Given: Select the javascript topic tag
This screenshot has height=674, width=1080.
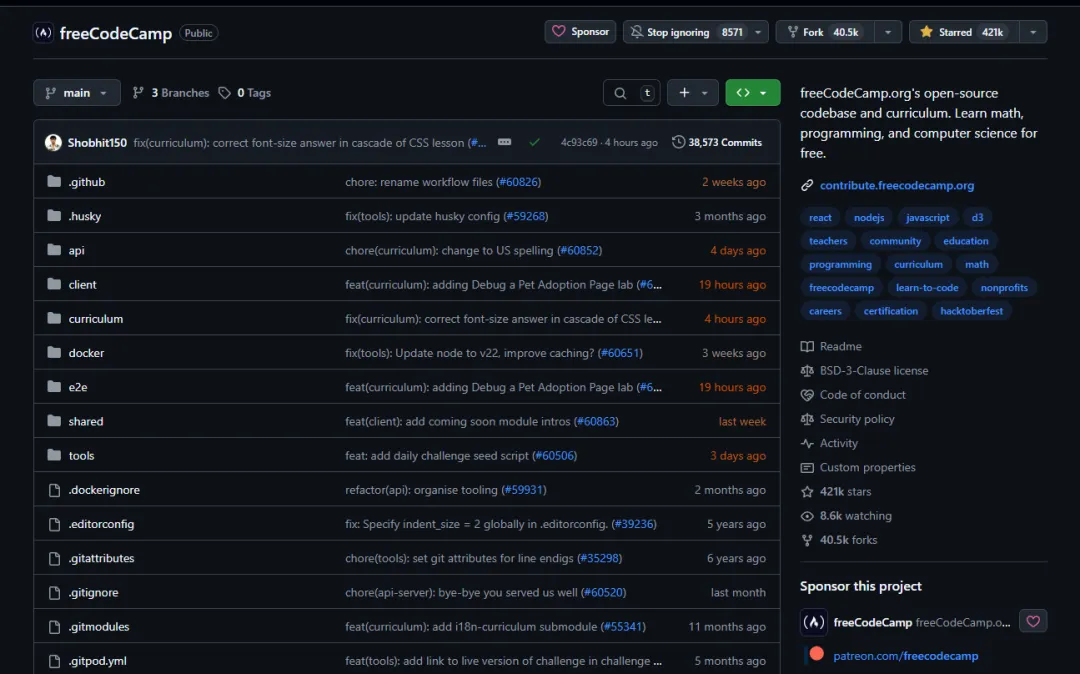Looking at the screenshot, I should pyautogui.click(x=927, y=218).
